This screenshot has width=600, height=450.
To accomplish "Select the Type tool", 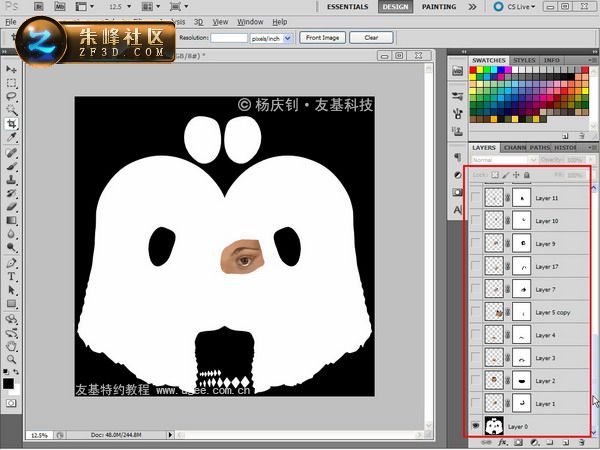I will 11,276.
